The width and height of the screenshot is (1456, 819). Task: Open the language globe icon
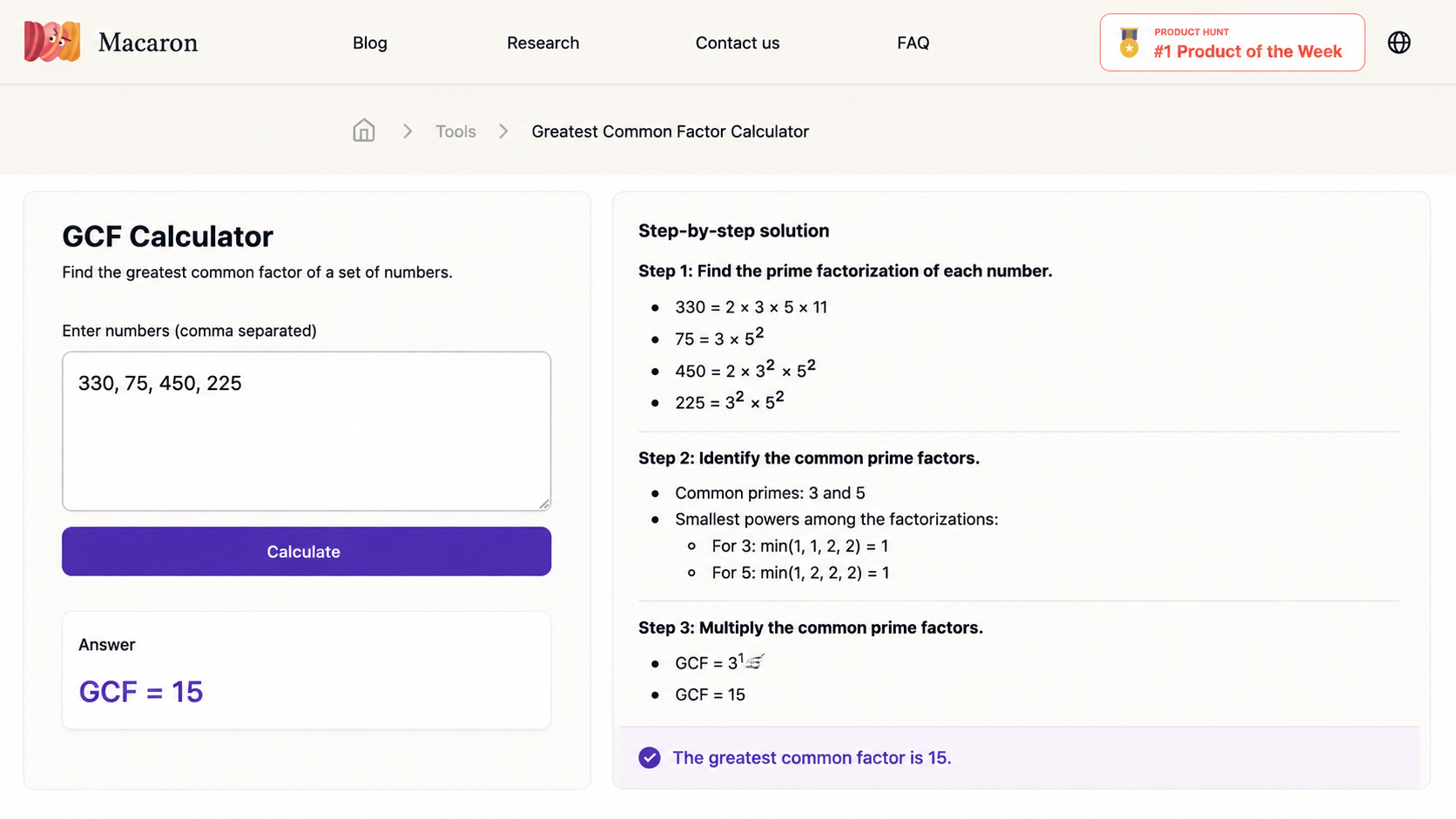tap(1399, 42)
